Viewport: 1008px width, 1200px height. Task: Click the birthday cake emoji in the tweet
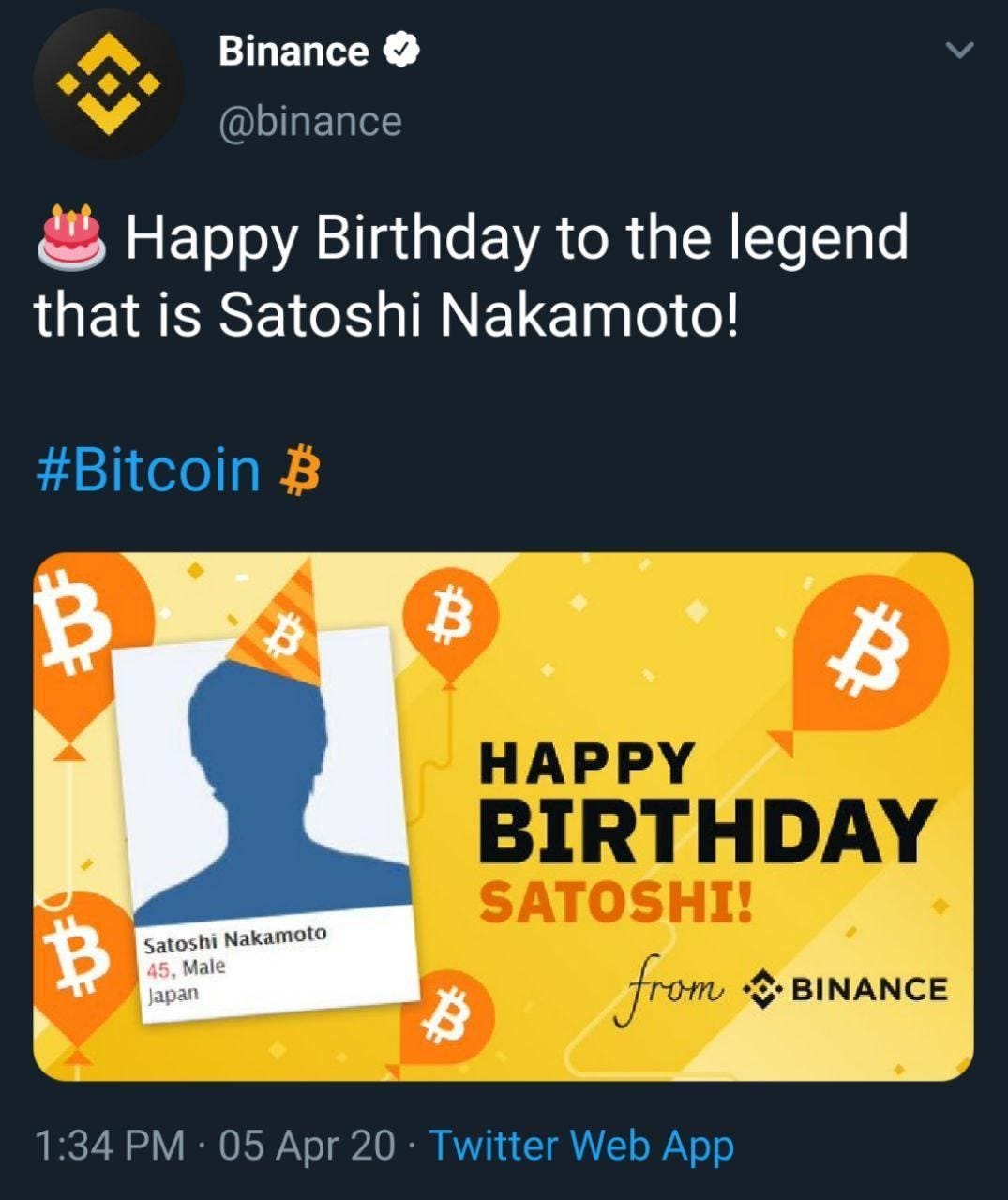pos(70,236)
